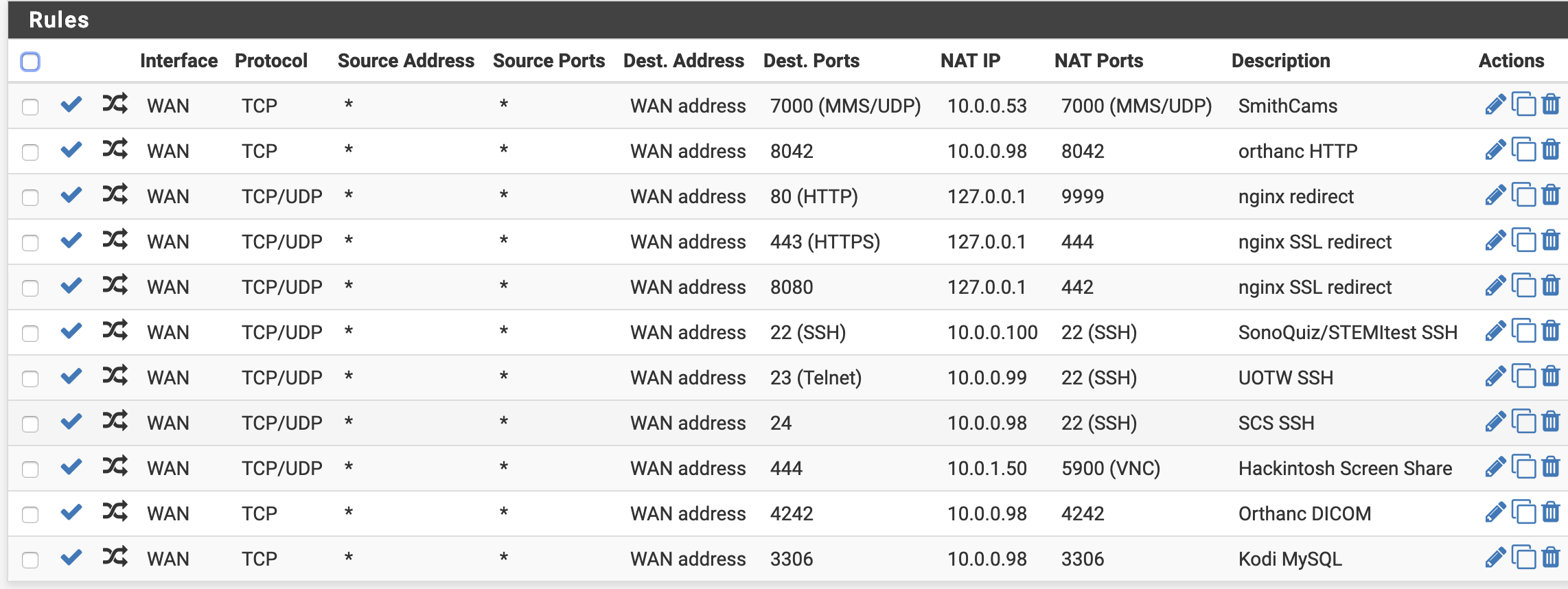Select the SmithCams rule checkbox

click(x=30, y=107)
